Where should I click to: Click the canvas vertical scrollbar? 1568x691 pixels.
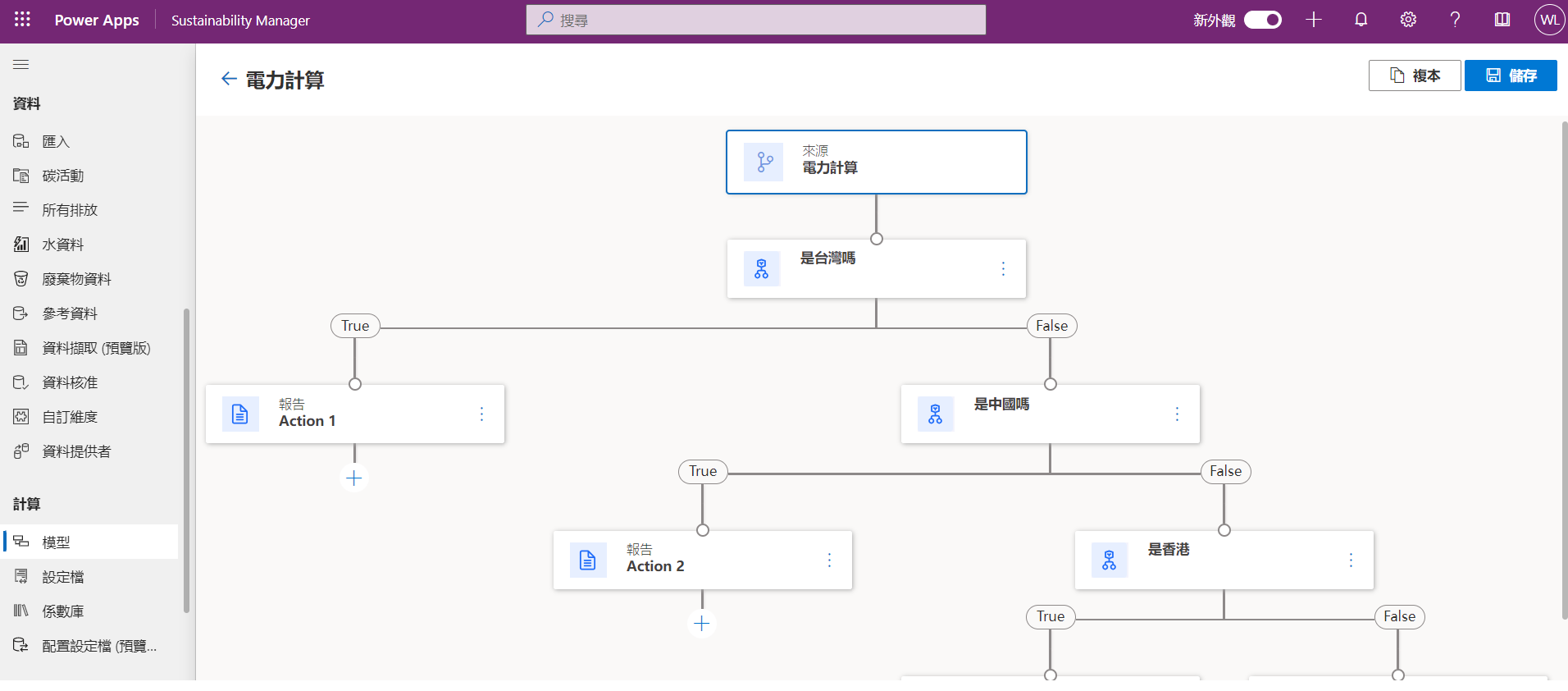tap(1564, 369)
